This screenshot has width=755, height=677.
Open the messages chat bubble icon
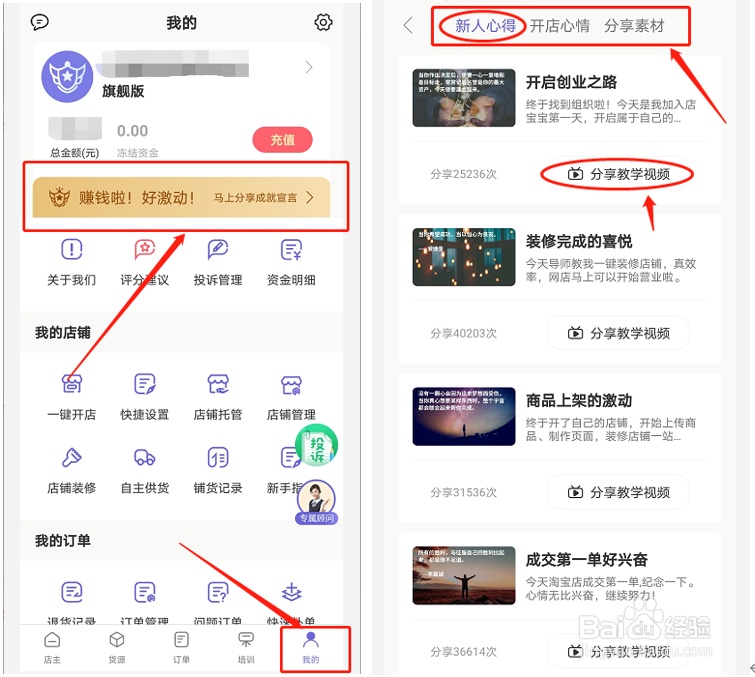(x=39, y=22)
